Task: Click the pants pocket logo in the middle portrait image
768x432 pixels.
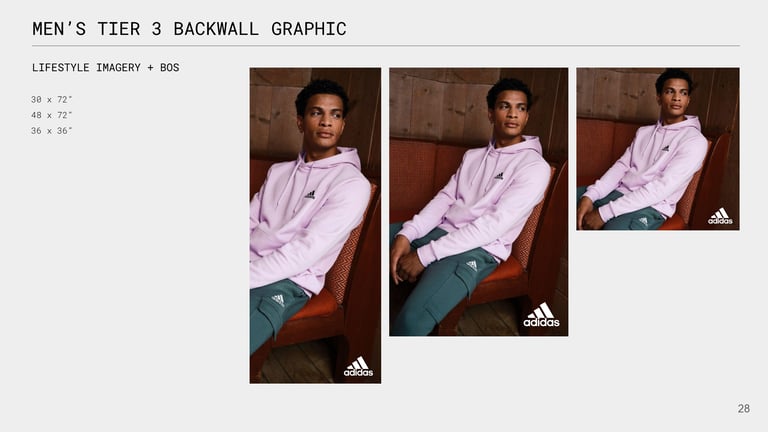Action: point(472,265)
